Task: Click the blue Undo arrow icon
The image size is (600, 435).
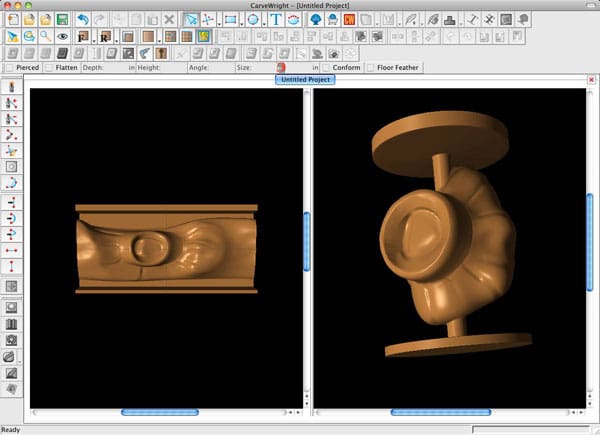Action: coord(83,20)
